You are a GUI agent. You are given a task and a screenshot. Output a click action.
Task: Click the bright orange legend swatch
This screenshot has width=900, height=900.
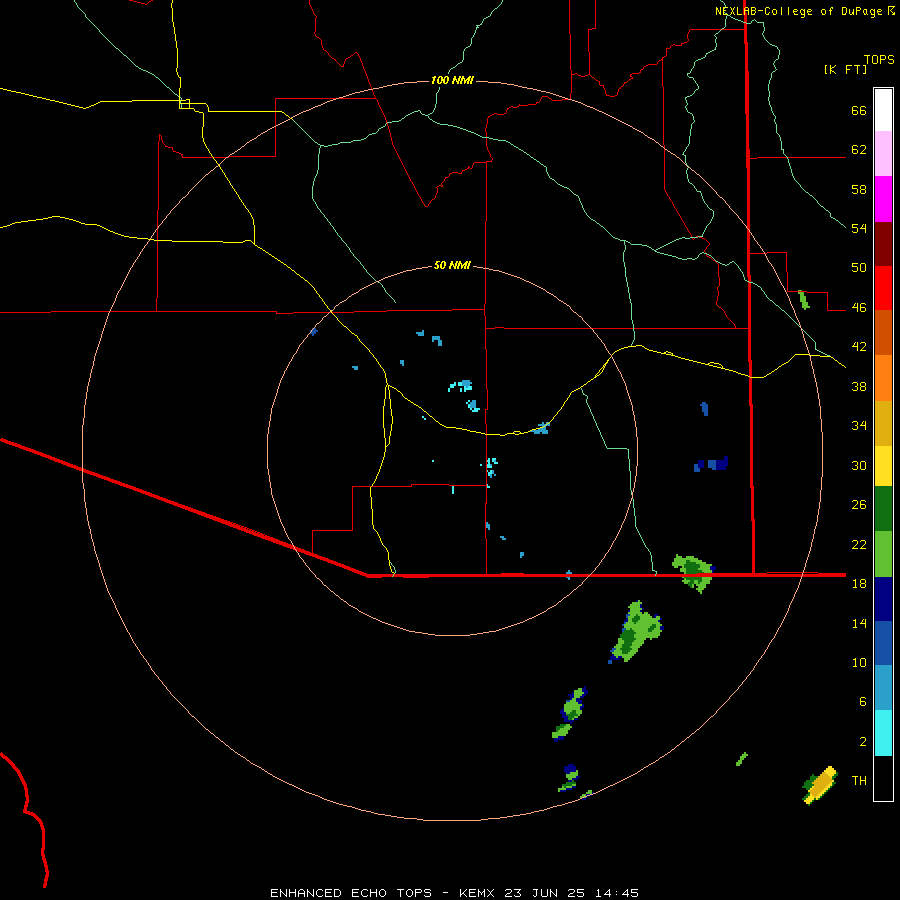click(x=883, y=378)
